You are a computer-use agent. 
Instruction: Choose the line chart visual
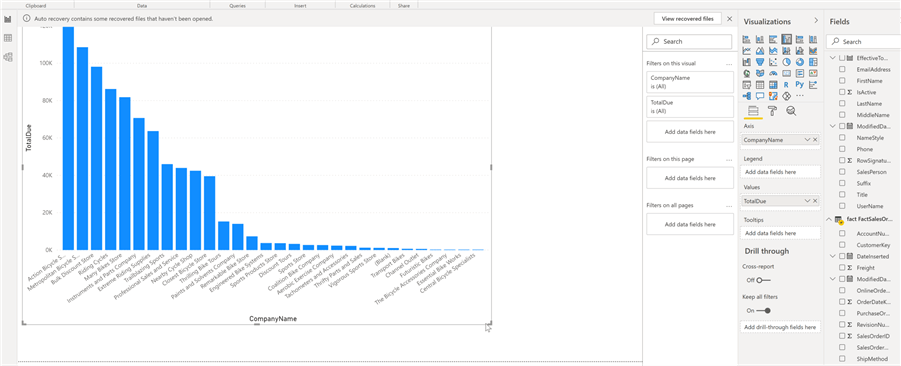point(746,50)
